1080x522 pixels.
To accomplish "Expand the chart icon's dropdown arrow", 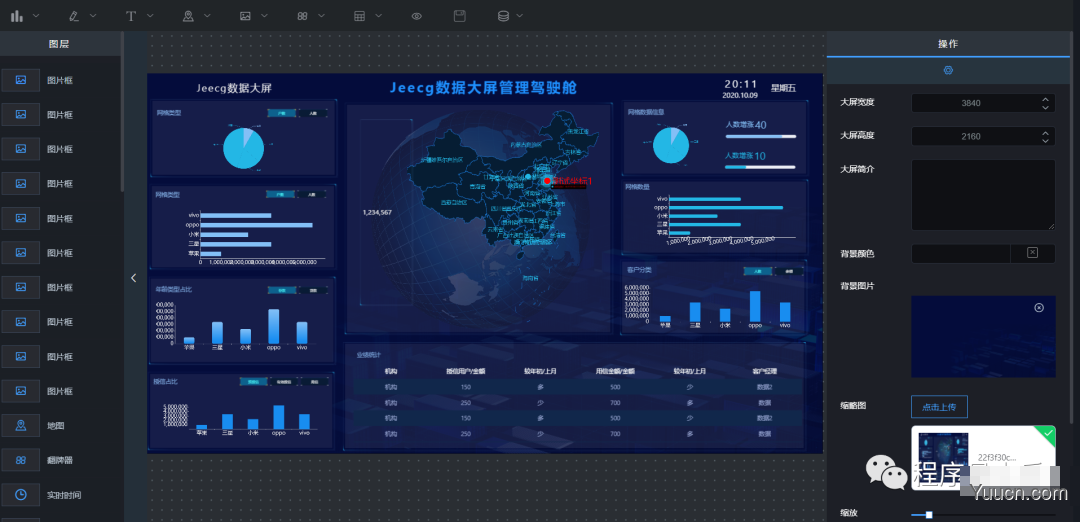I will pos(36,15).
